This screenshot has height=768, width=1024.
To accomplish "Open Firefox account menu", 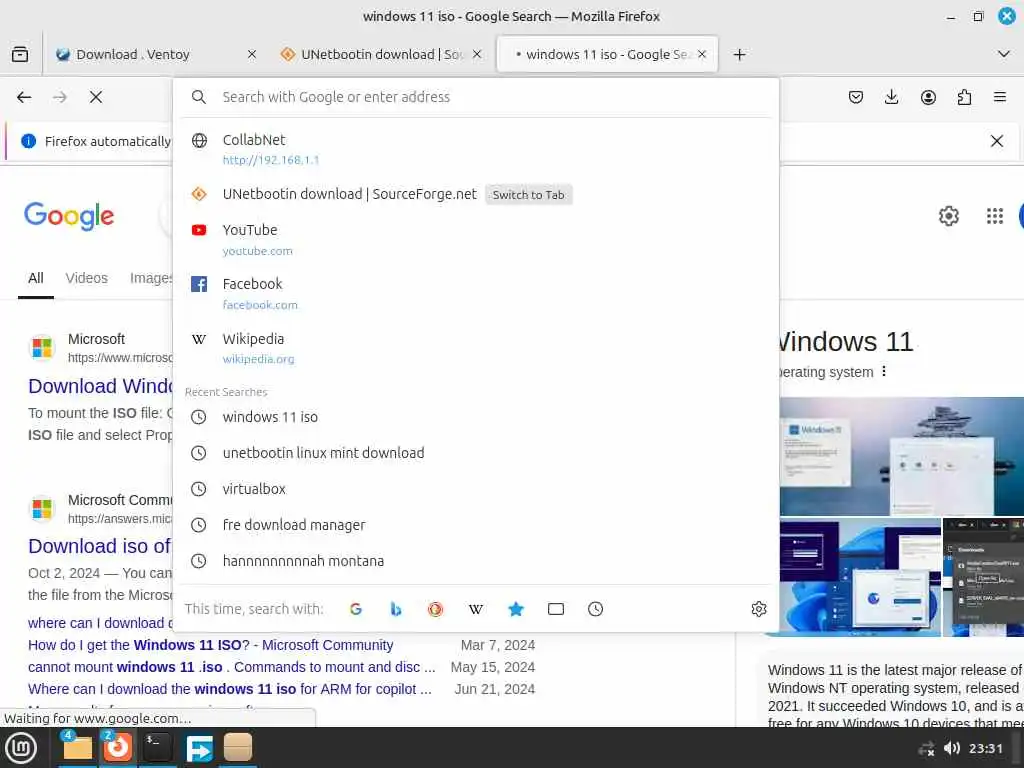I will point(928,97).
